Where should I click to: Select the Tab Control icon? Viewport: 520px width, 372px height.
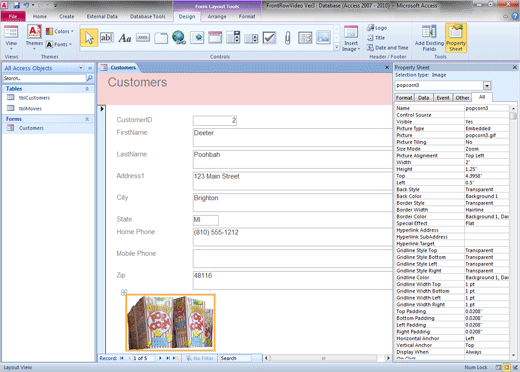pos(161,38)
